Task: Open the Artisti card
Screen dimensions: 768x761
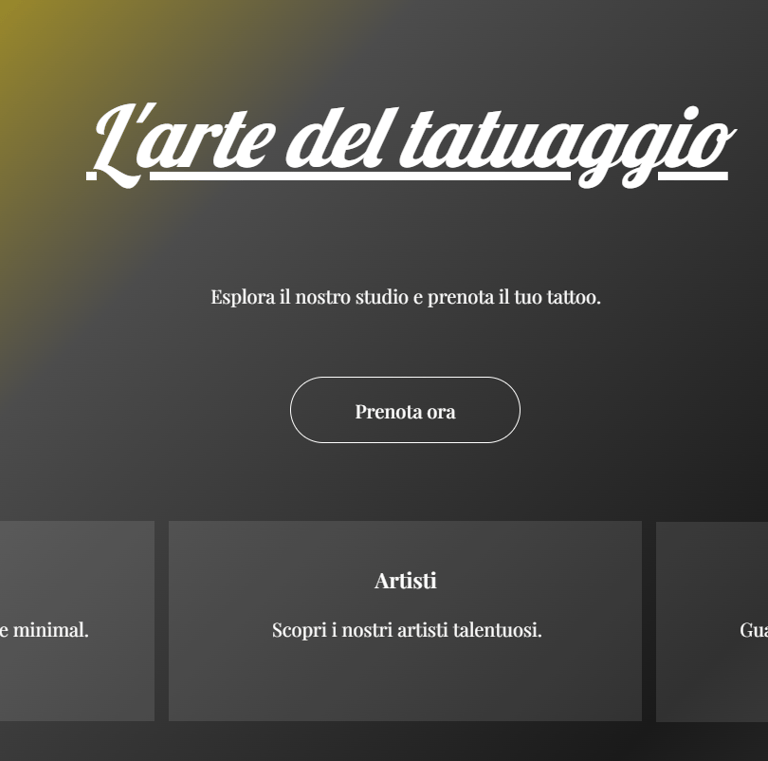Action: [x=405, y=620]
